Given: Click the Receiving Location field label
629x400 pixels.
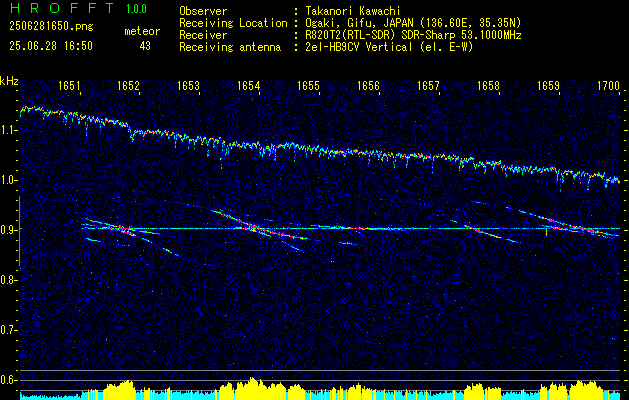Looking at the screenshot, I should coord(233,23).
